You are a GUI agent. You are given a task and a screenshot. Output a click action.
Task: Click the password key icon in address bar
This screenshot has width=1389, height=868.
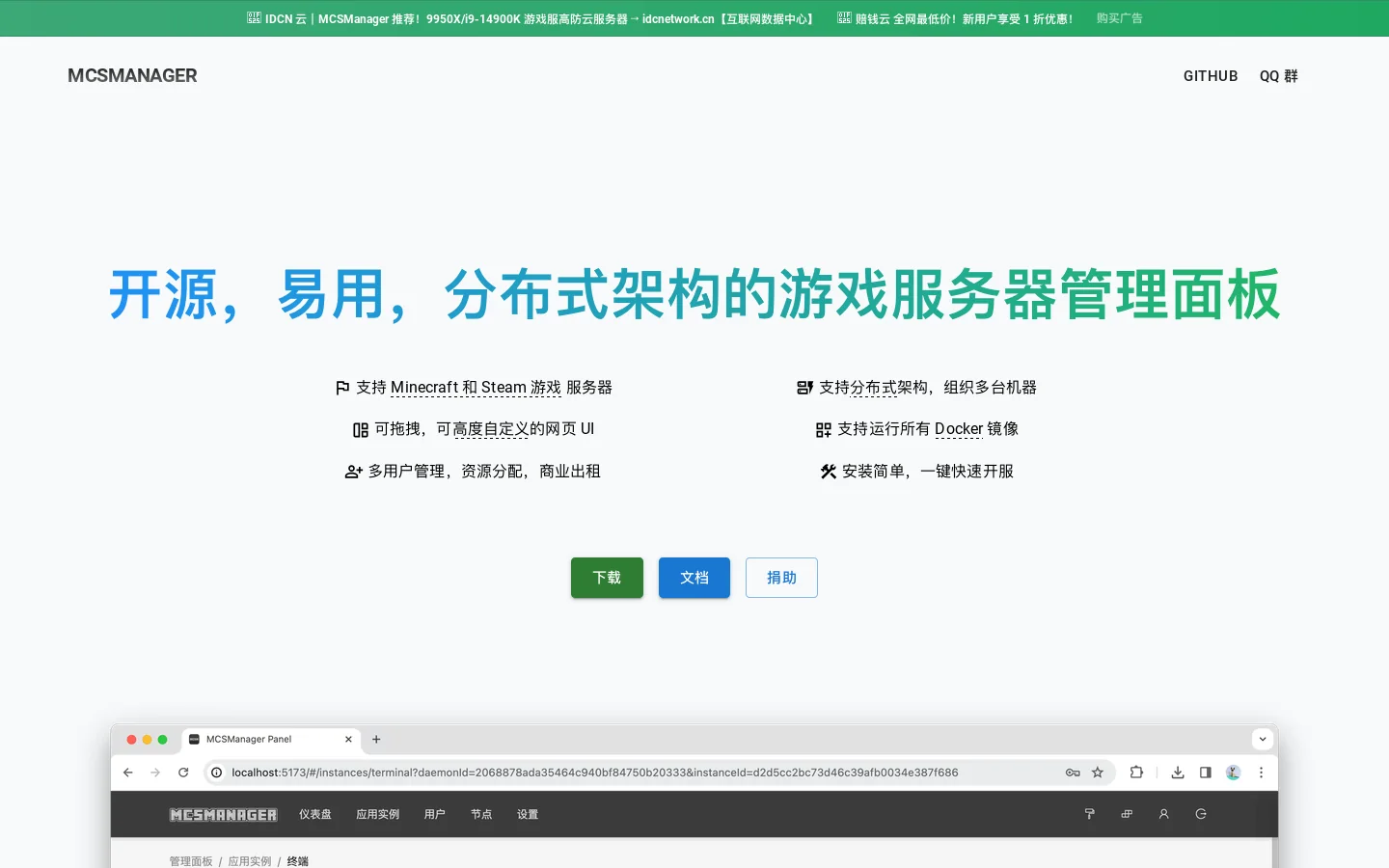tap(1073, 773)
